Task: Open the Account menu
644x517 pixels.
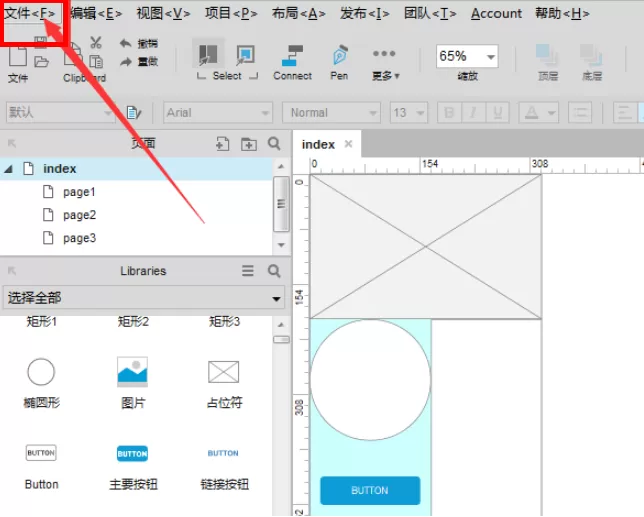Action: click(496, 14)
